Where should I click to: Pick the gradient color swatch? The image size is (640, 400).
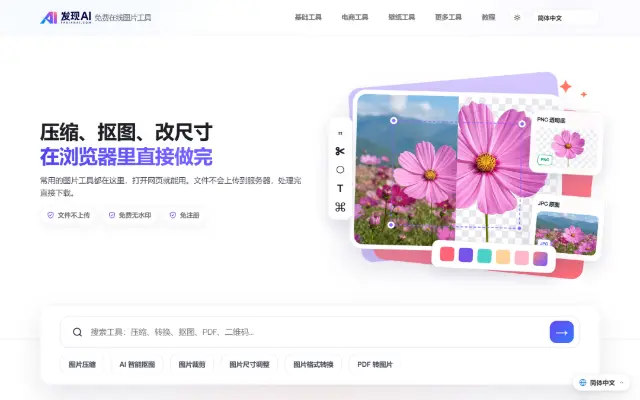click(540, 259)
